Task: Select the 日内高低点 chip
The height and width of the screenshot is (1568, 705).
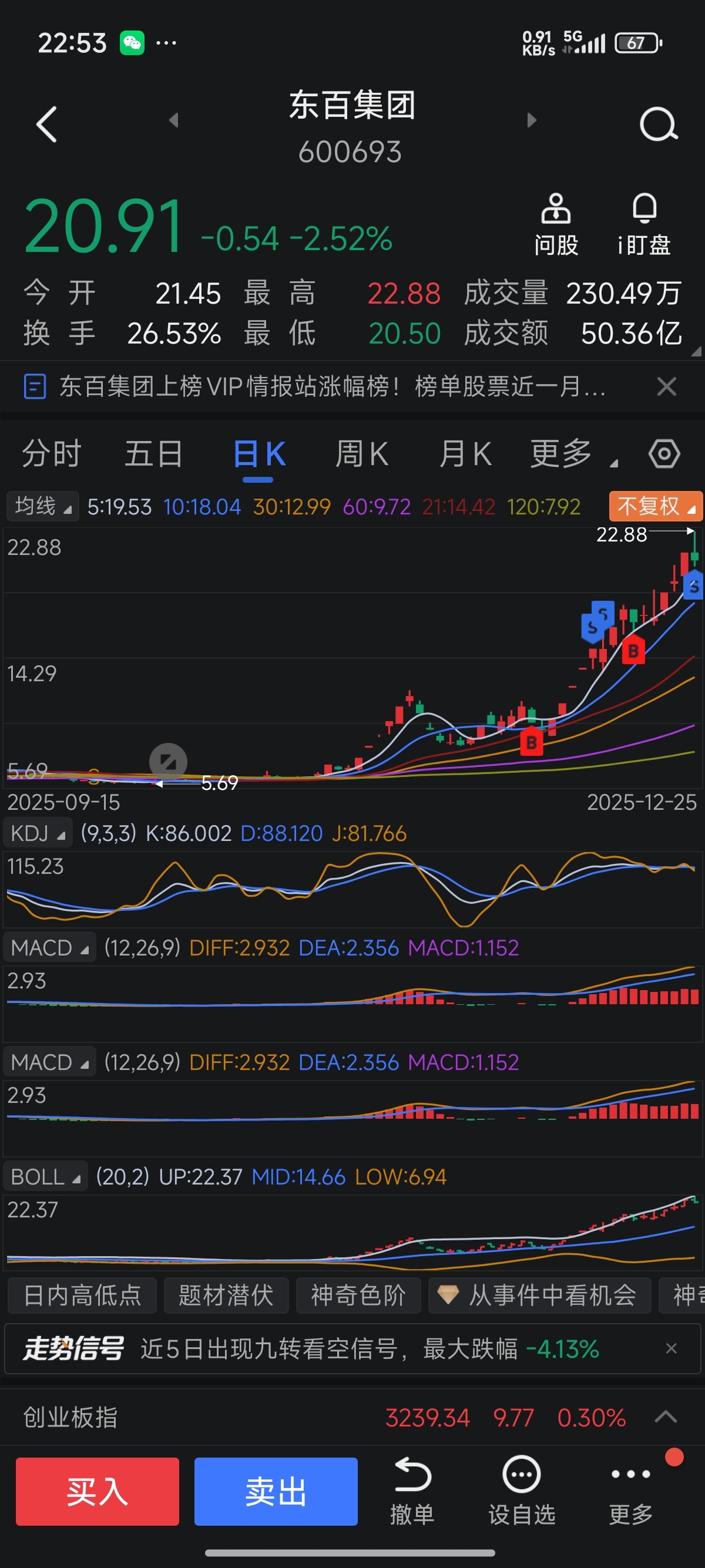Action: (x=82, y=1296)
